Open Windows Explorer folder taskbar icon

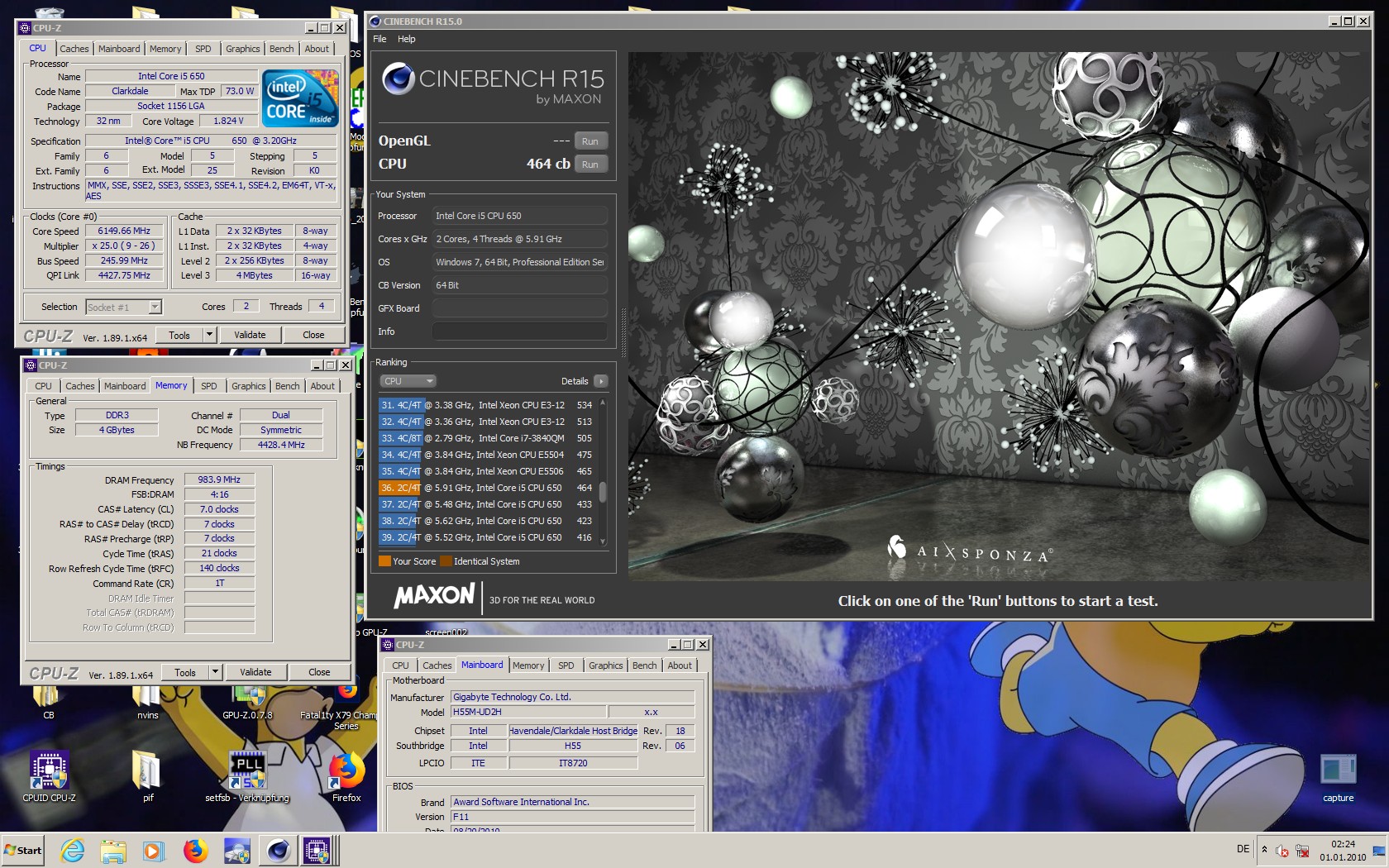113,850
